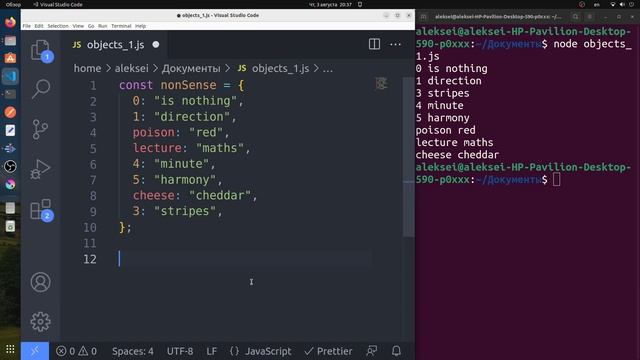Click the "maths" string on line 5

(220, 148)
